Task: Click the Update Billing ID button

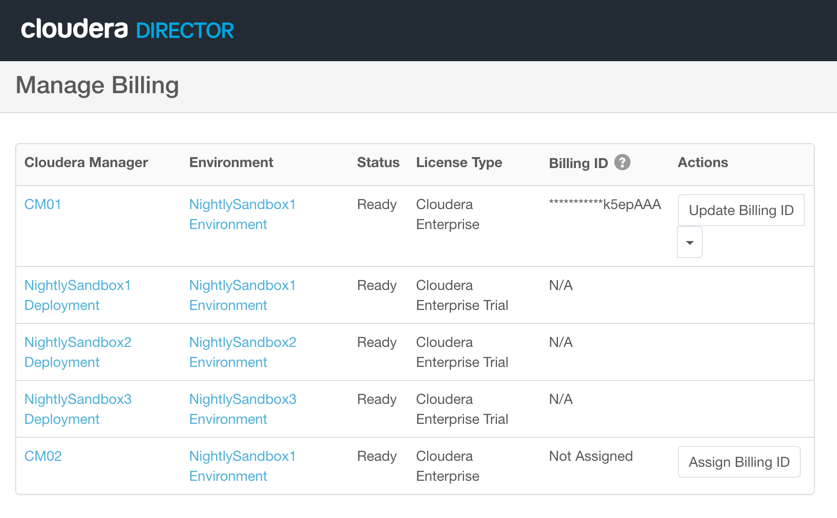Action: pos(741,210)
